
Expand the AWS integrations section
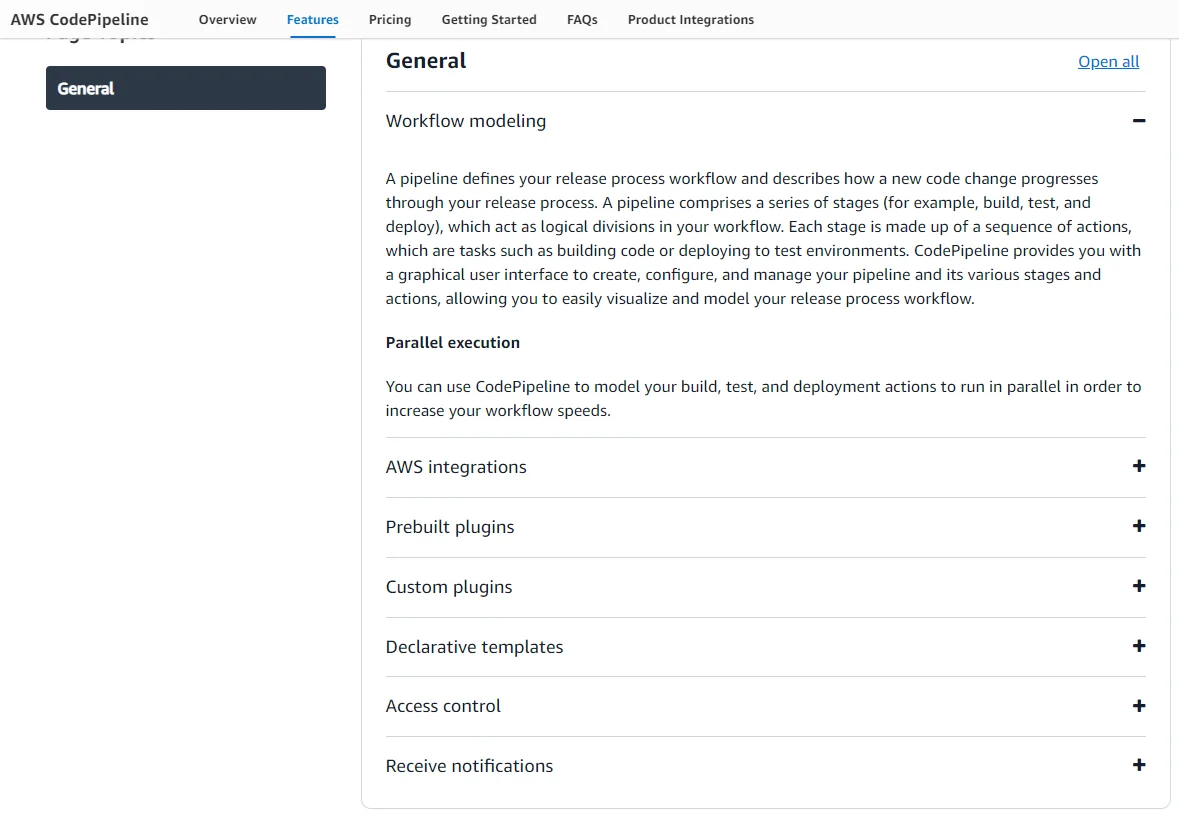point(765,467)
